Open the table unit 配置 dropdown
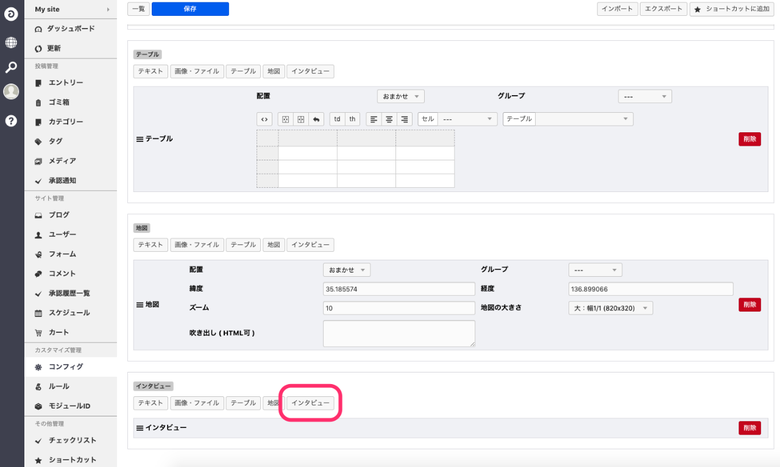The height and width of the screenshot is (467, 780). 401,96
